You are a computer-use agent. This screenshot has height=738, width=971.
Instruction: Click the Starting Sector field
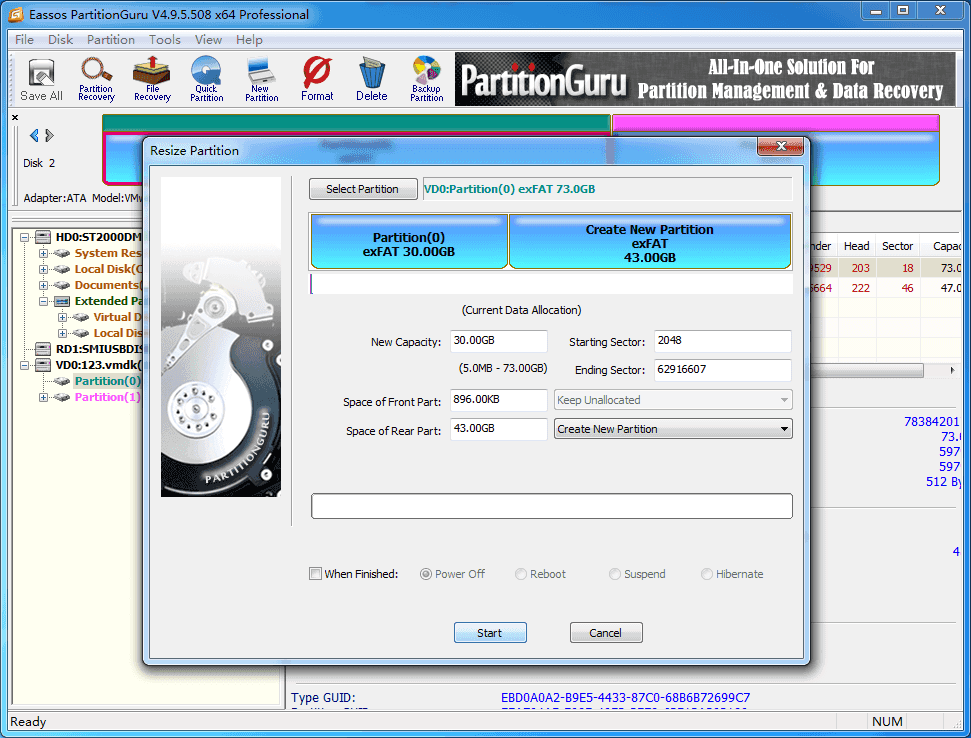point(723,341)
